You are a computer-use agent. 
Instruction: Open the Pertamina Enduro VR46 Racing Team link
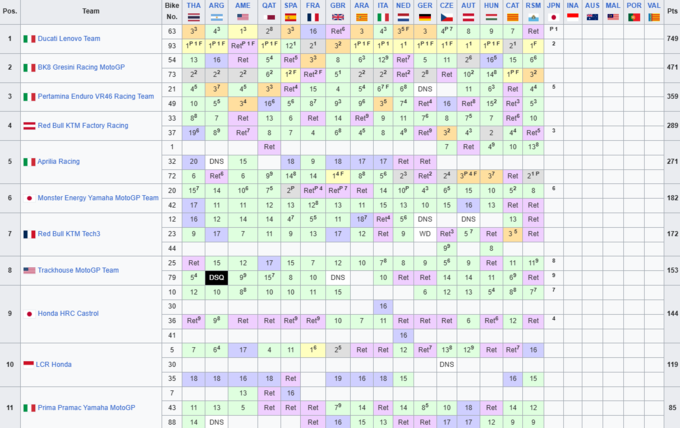(x=96, y=97)
